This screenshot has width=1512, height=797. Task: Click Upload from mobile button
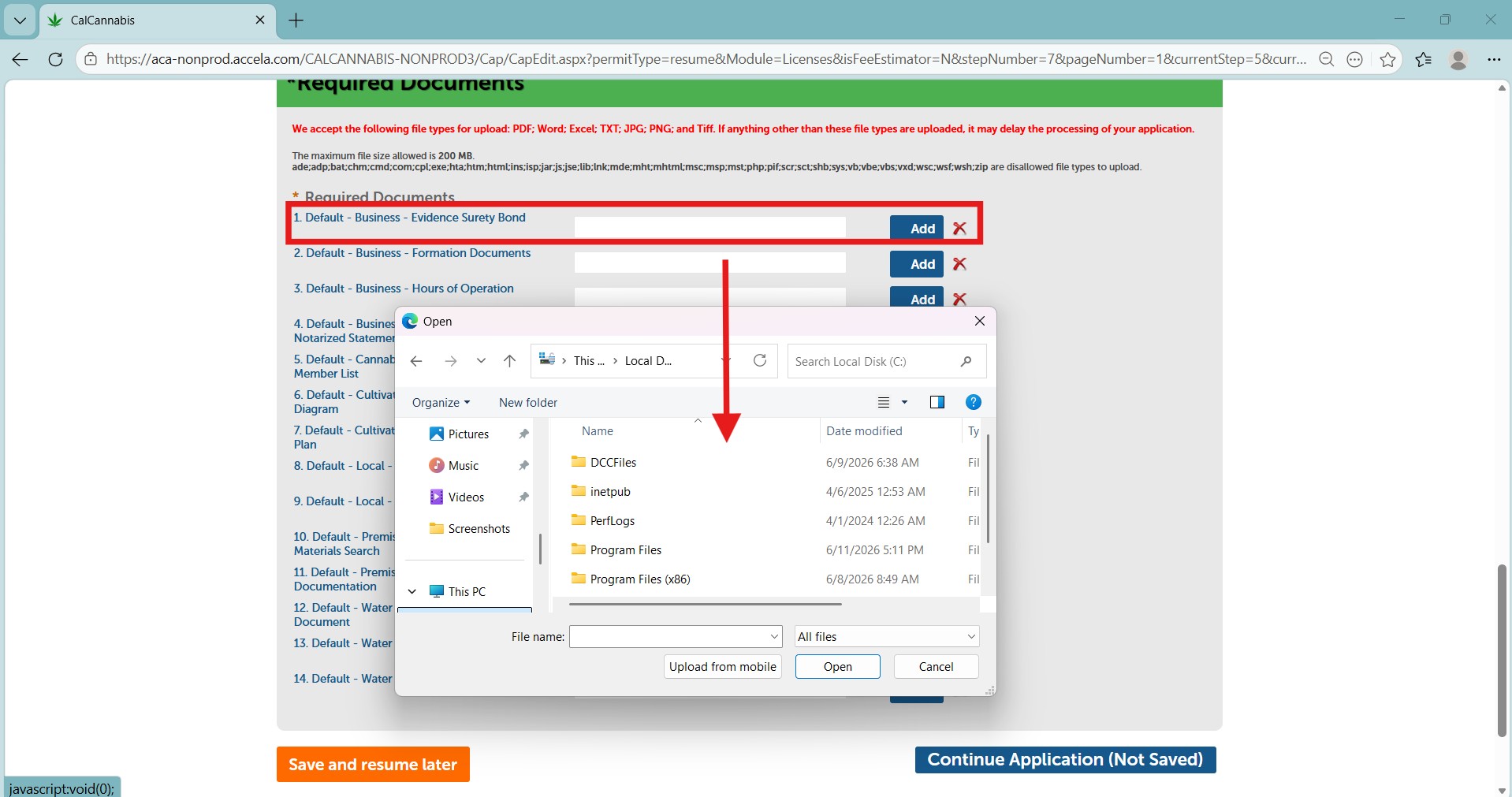click(723, 667)
